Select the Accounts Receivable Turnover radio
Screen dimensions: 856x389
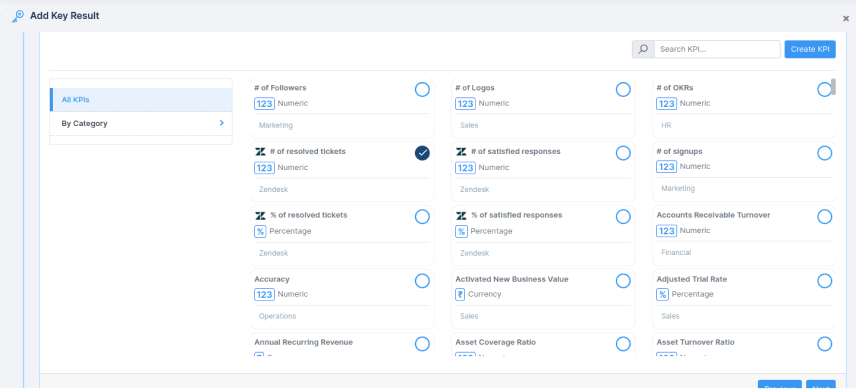click(824, 217)
